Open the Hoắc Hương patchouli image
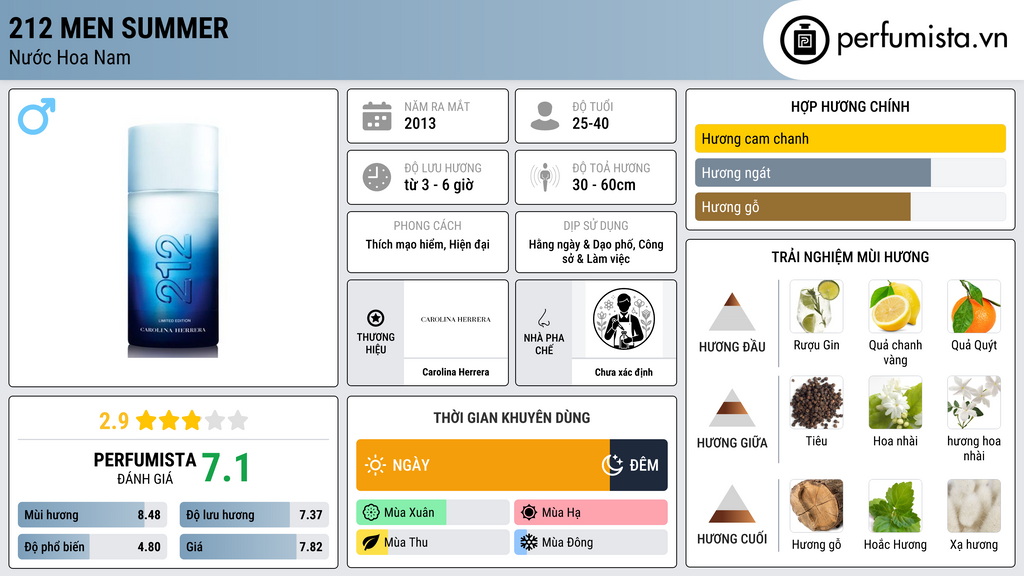 [895, 505]
